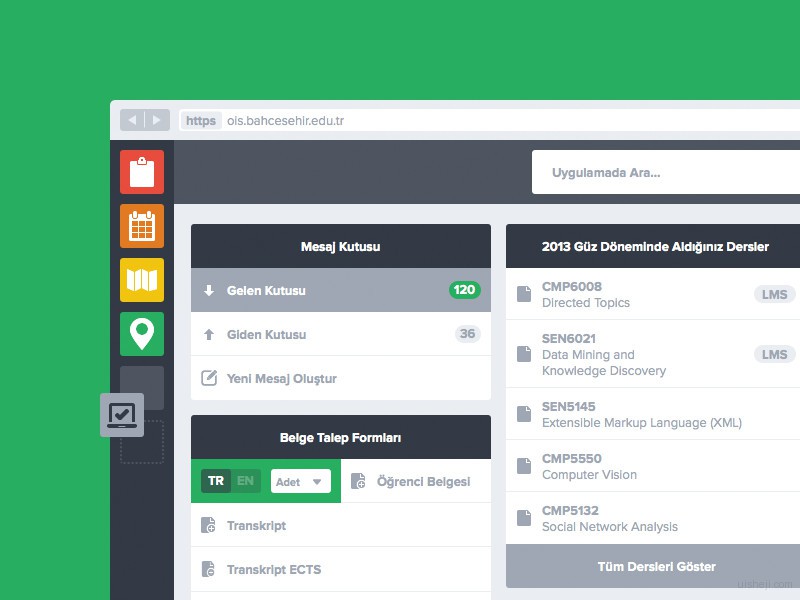800x600 pixels.
Task: Click the laptop checkmark icon being dragged
Action: (x=122, y=414)
